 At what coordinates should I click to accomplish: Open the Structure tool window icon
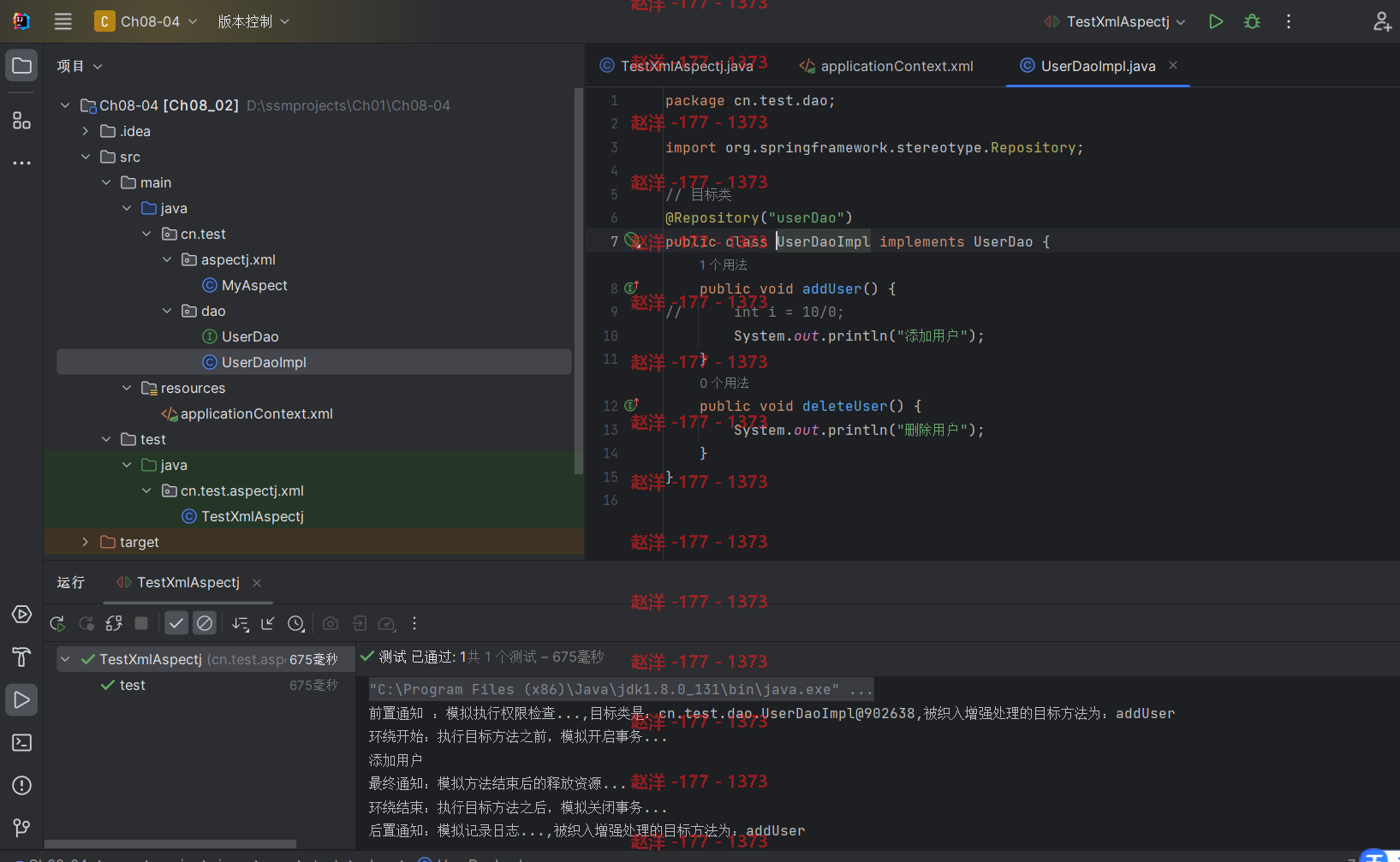pyautogui.click(x=21, y=121)
